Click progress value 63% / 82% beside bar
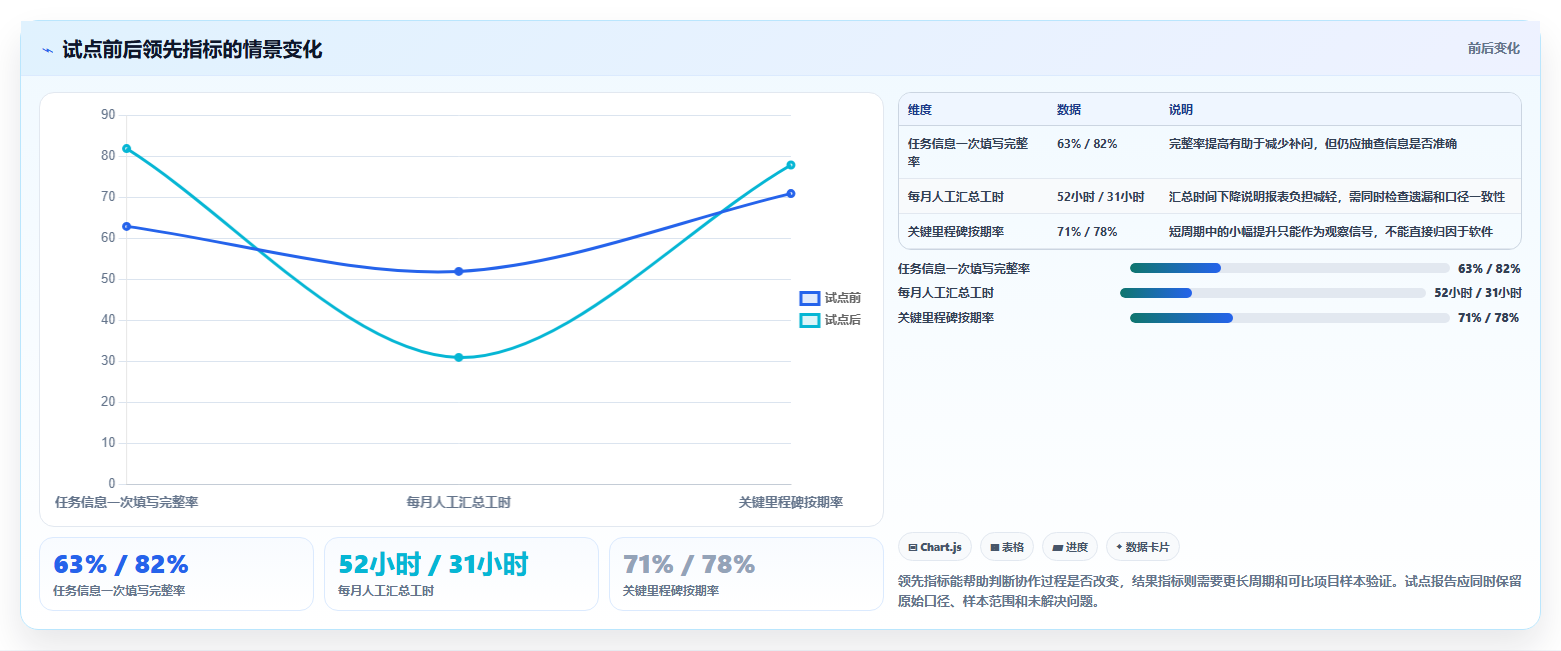Screen dimensions: 1561x651 pos(1489,268)
